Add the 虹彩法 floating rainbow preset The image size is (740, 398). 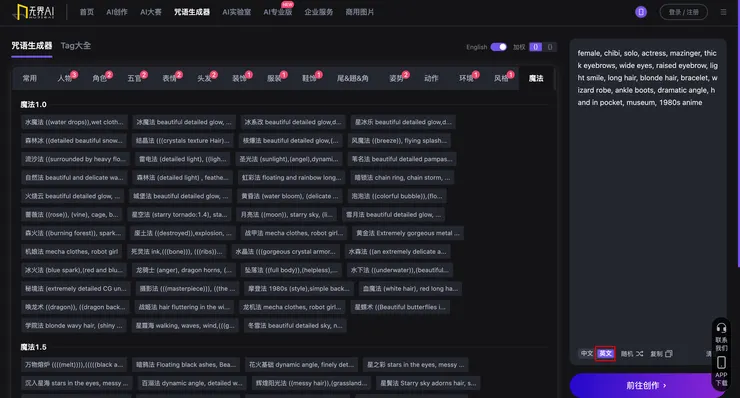pyautogui.click(x=292, y=178)
